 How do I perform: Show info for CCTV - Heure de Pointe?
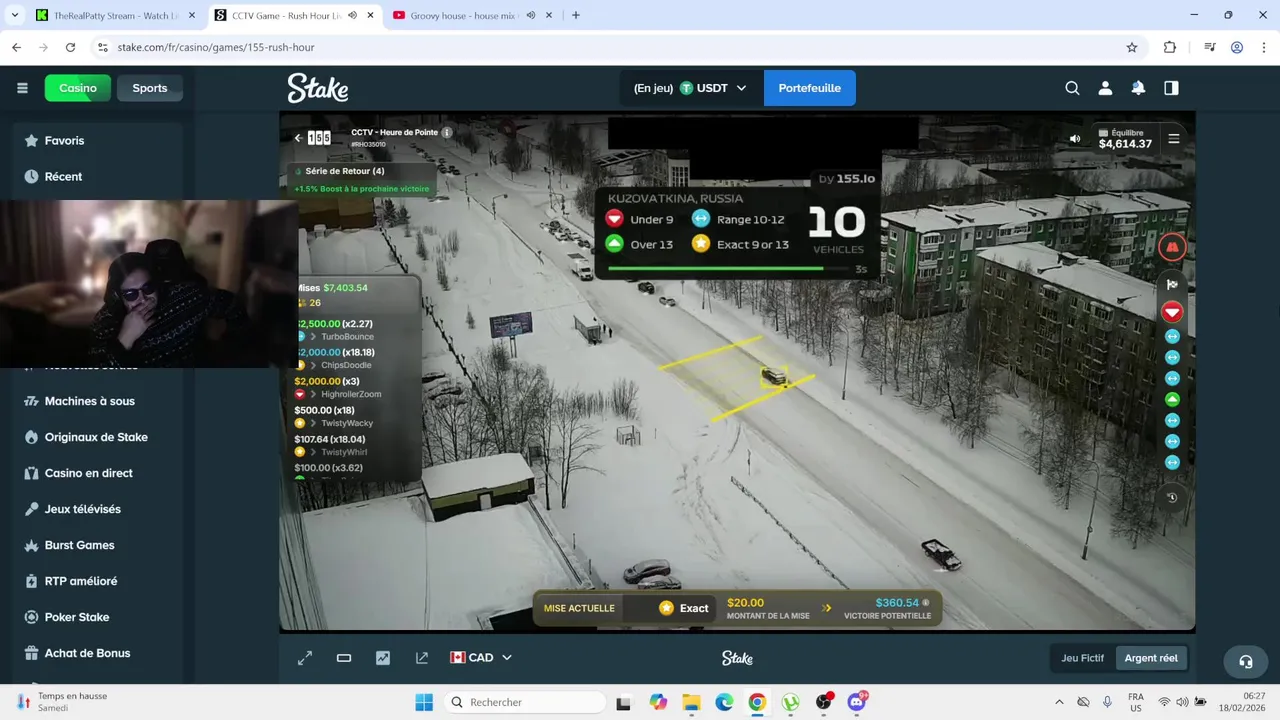pyautogui.click(x=447, y=132)
